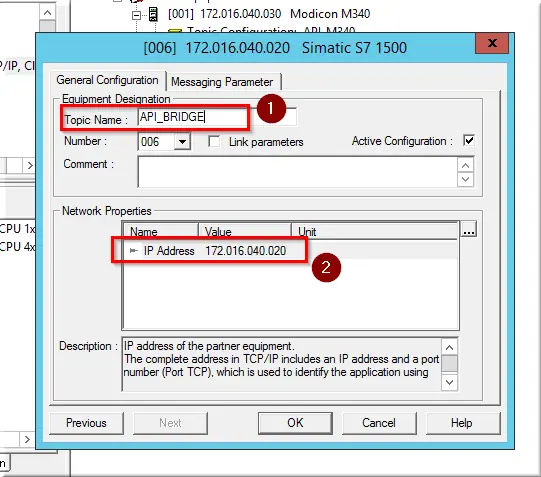Image resolution: width=541 pixels, height=477 pixels.
Task: Collapse the Modicon M340 tree node
Action: (137, 15)
